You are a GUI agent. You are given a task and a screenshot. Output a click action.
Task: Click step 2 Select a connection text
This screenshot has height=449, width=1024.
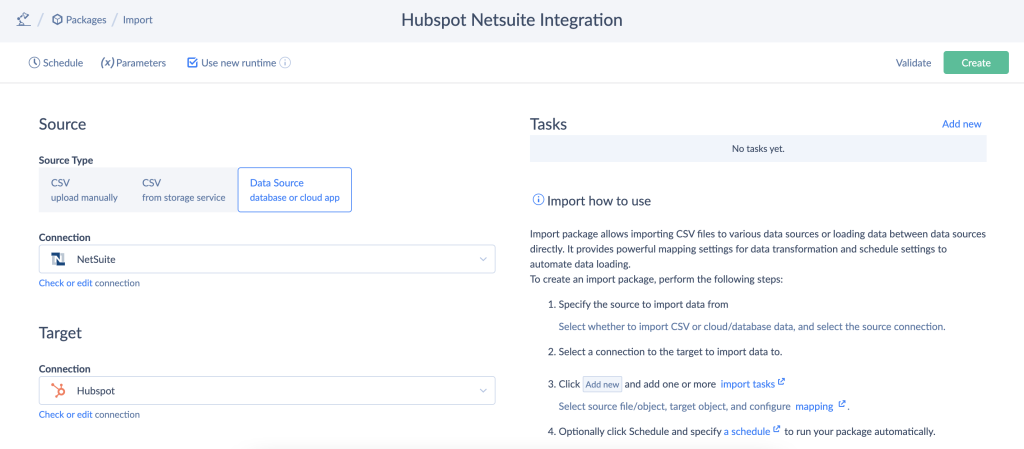point(670,352)
